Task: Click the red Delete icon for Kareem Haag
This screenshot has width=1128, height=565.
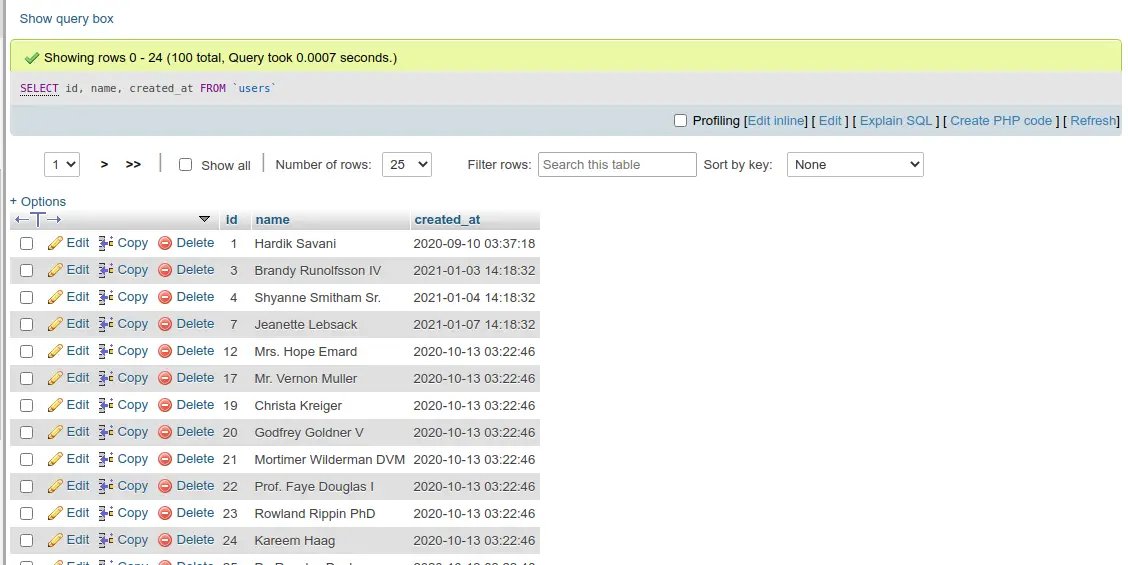Action: click(165, 540)
